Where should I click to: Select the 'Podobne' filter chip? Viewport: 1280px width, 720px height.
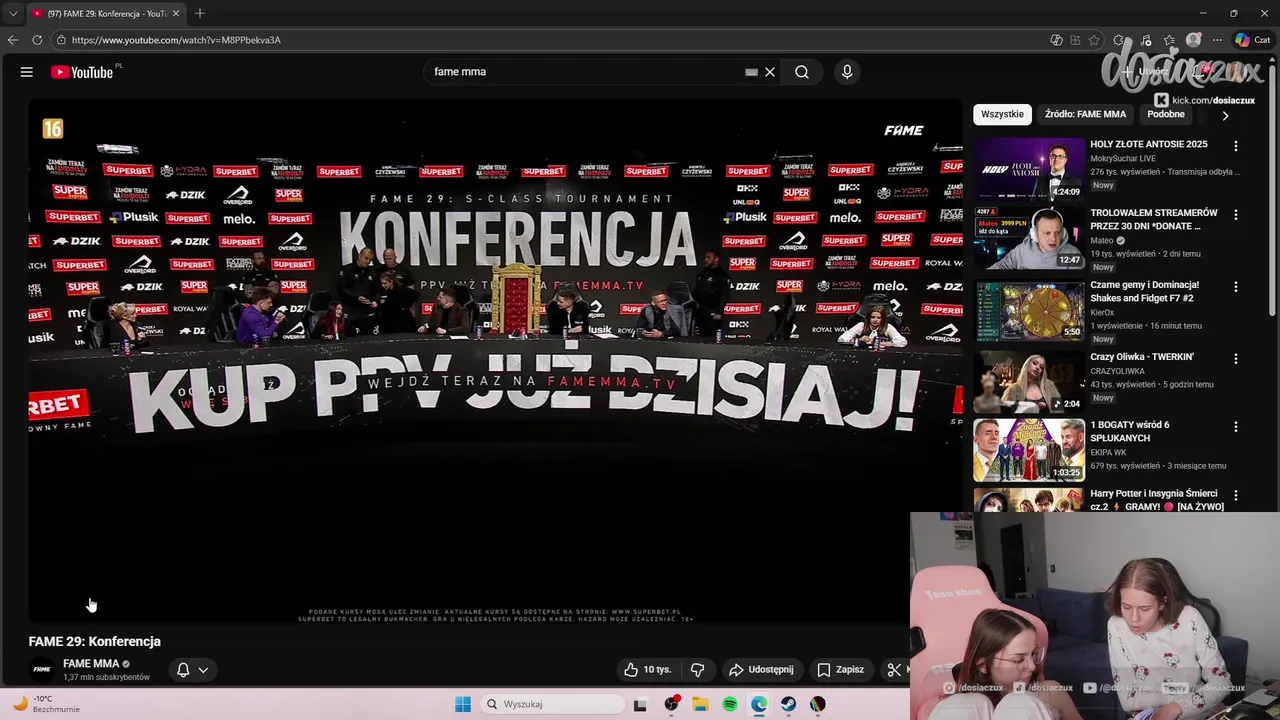pos(1166,114)
